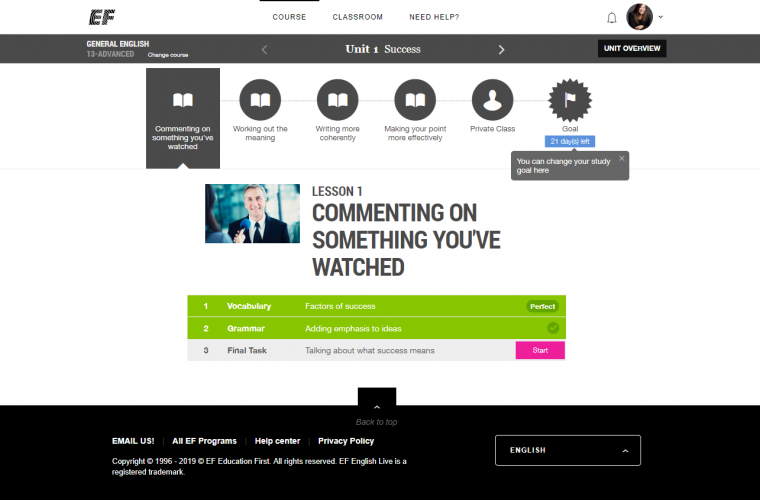Go to previous unit with left chevron
Screen dimensions: 760x500
tap(264, 49)
